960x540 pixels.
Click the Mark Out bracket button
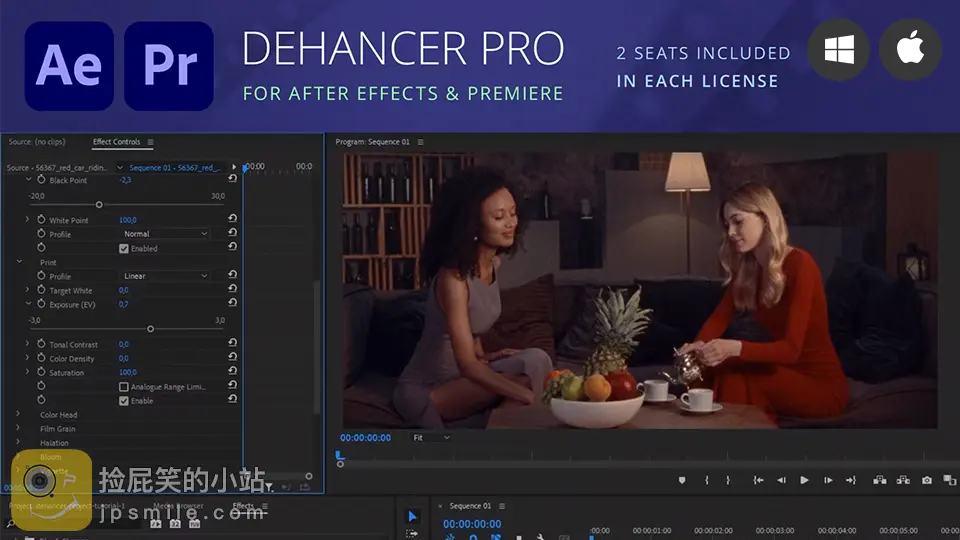pyautogui.click(x=728, y=480)
